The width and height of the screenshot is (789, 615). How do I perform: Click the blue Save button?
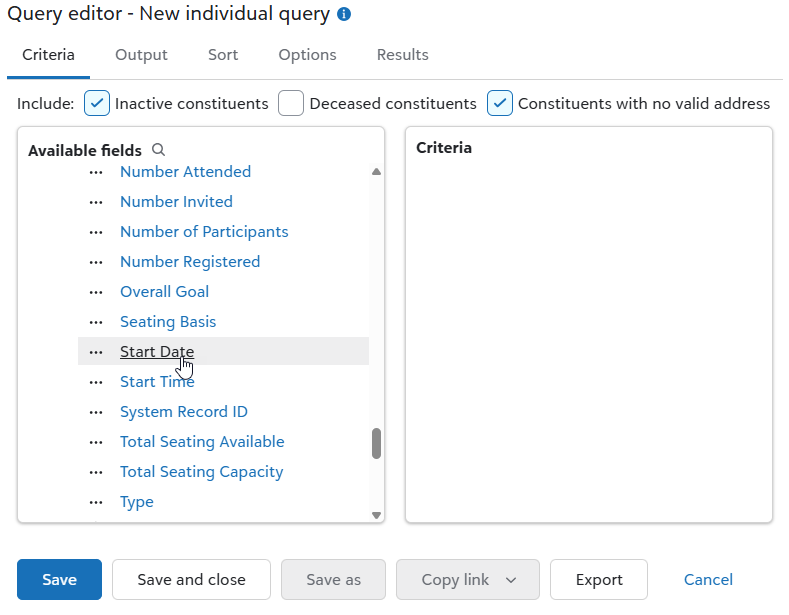pos(59,579)
